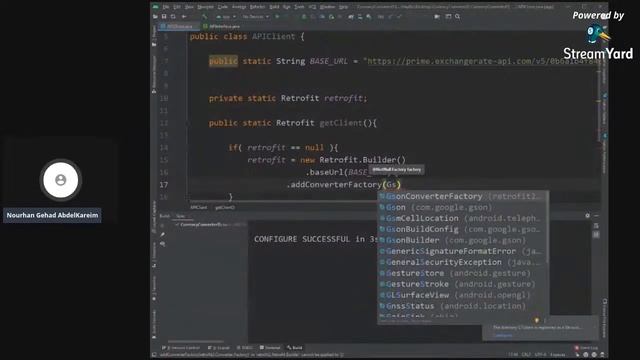Open the Refactor menu
The width and height of the screenshot is (640, 360).
257,7
